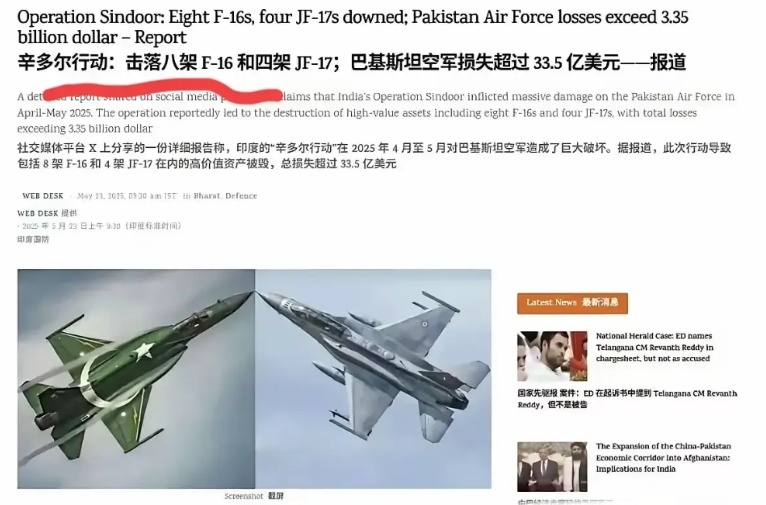Click the WEB DESK 提供 translated byline
Image resolution: width=766 pixels, height=505 pixels.
pos(47,213)
